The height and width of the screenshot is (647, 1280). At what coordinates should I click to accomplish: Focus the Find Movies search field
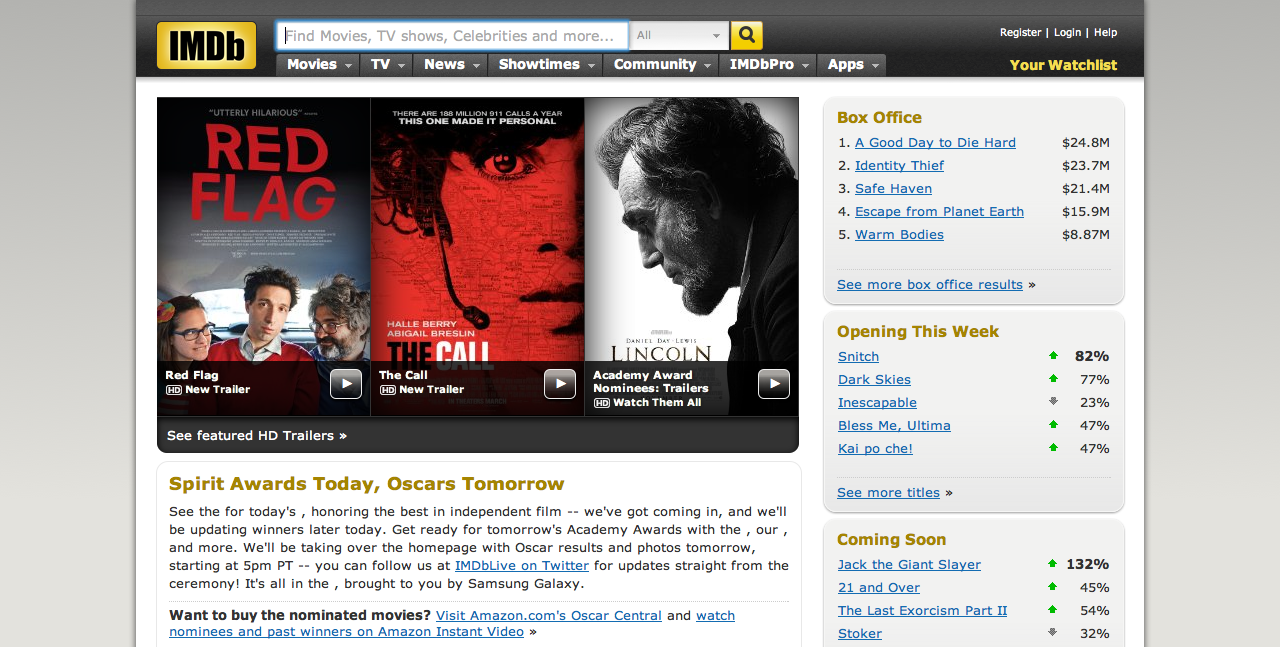[452, 36]
